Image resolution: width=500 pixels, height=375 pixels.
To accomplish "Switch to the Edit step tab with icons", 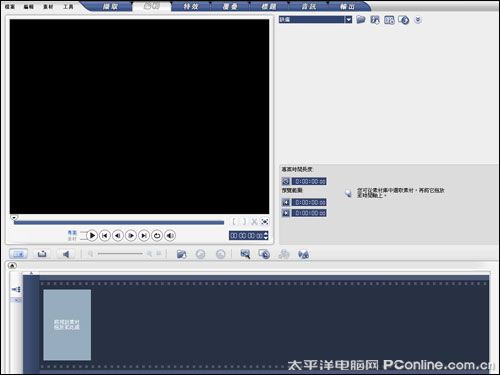I will coord(152,6).
